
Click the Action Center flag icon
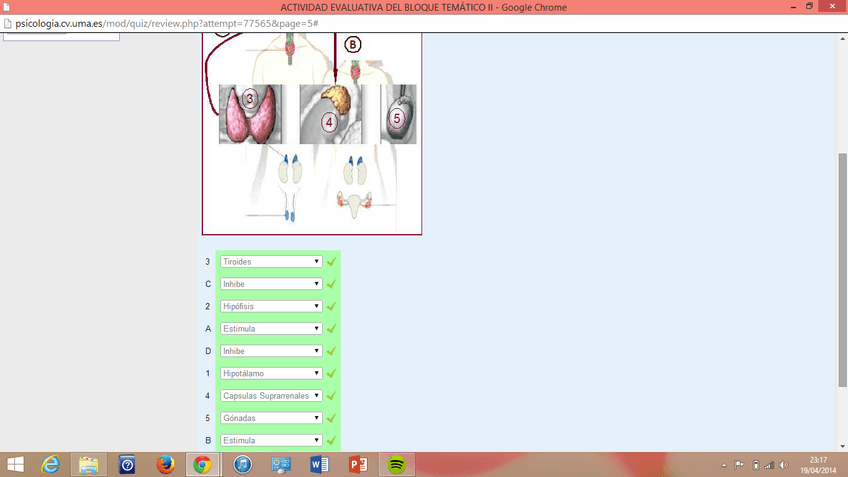(x=739, y=465)
